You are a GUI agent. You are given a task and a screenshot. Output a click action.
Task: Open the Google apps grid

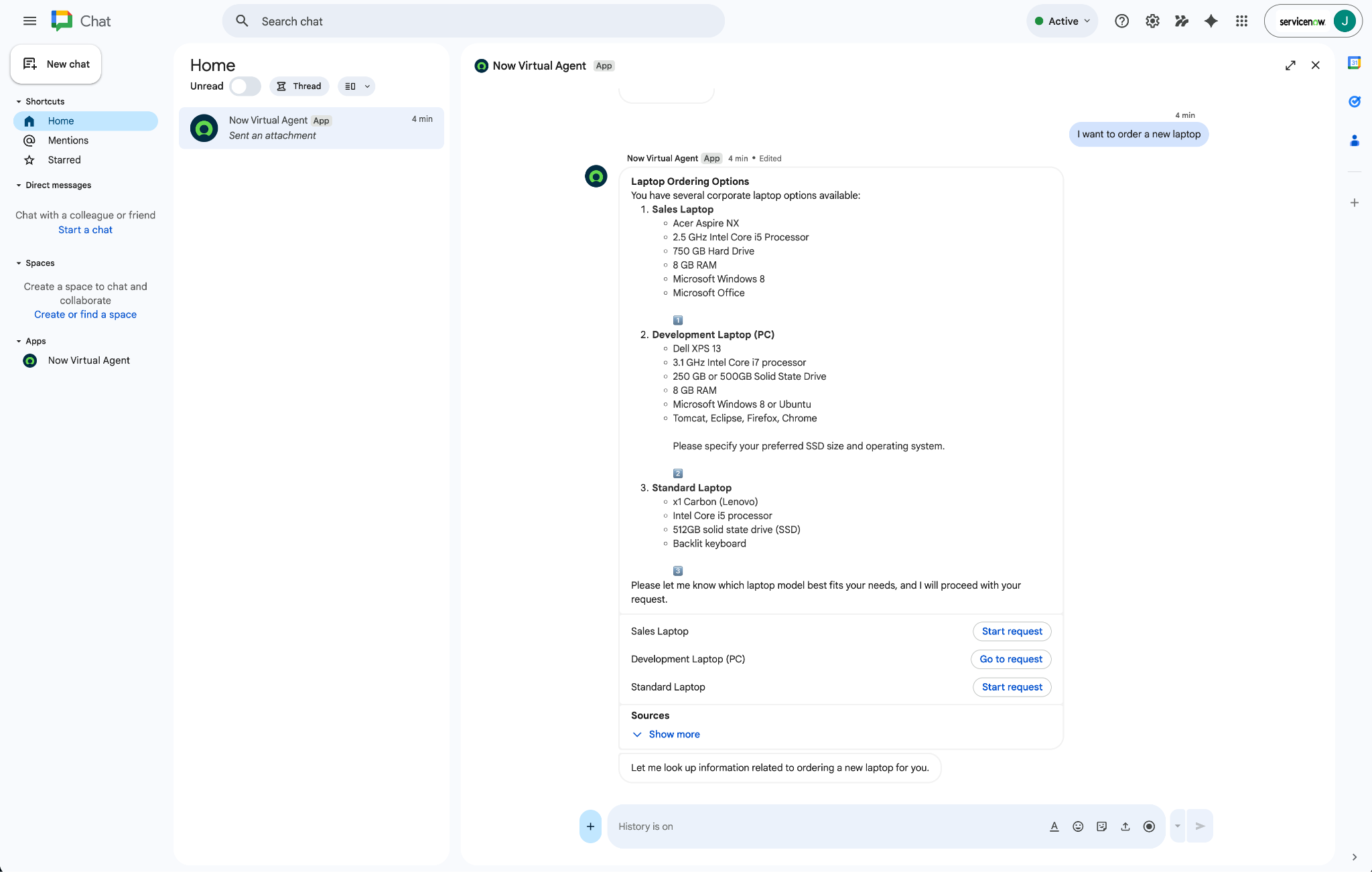(x=1241, y=21)
